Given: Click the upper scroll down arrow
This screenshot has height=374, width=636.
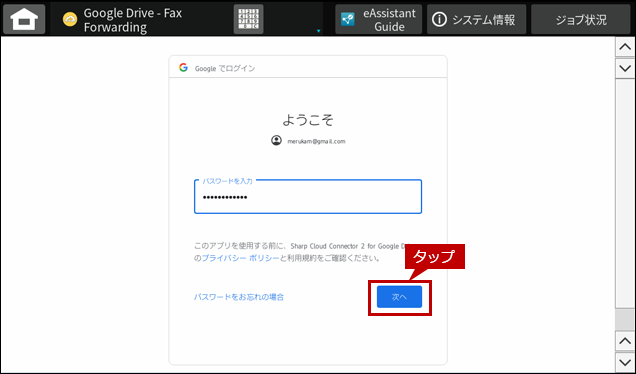Looking at the screenshot, I should [x=625, y=68].
